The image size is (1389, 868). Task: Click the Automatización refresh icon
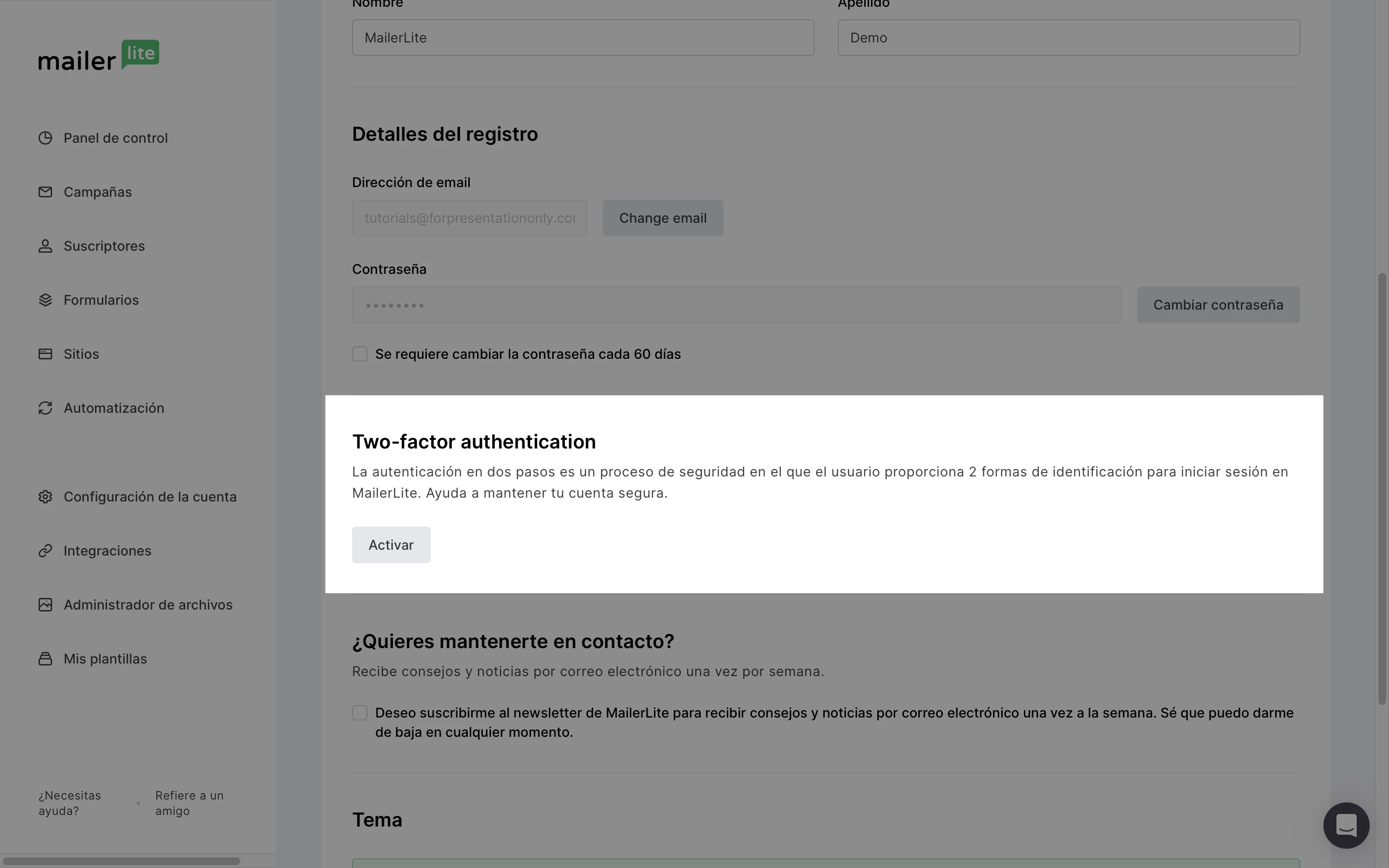point(45,407)
